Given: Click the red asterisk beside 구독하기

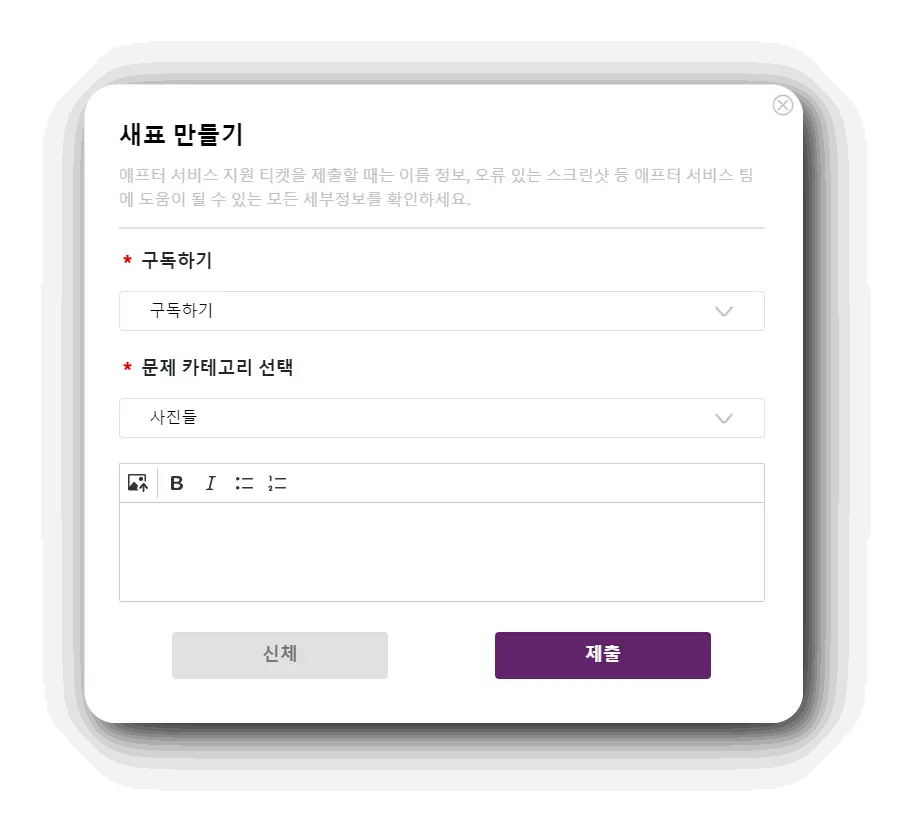Looking at the screenshot, I should coord(125,260).
